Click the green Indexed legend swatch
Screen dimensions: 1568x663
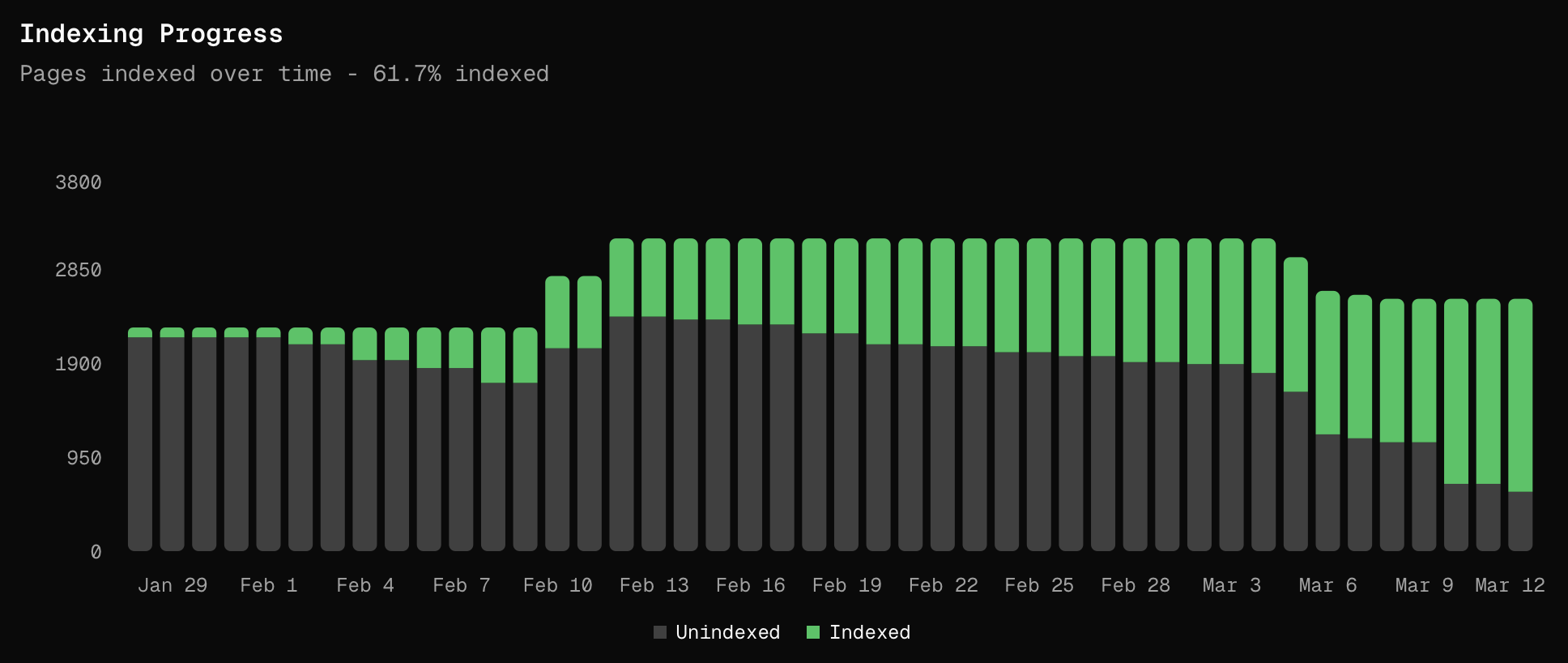813,632
